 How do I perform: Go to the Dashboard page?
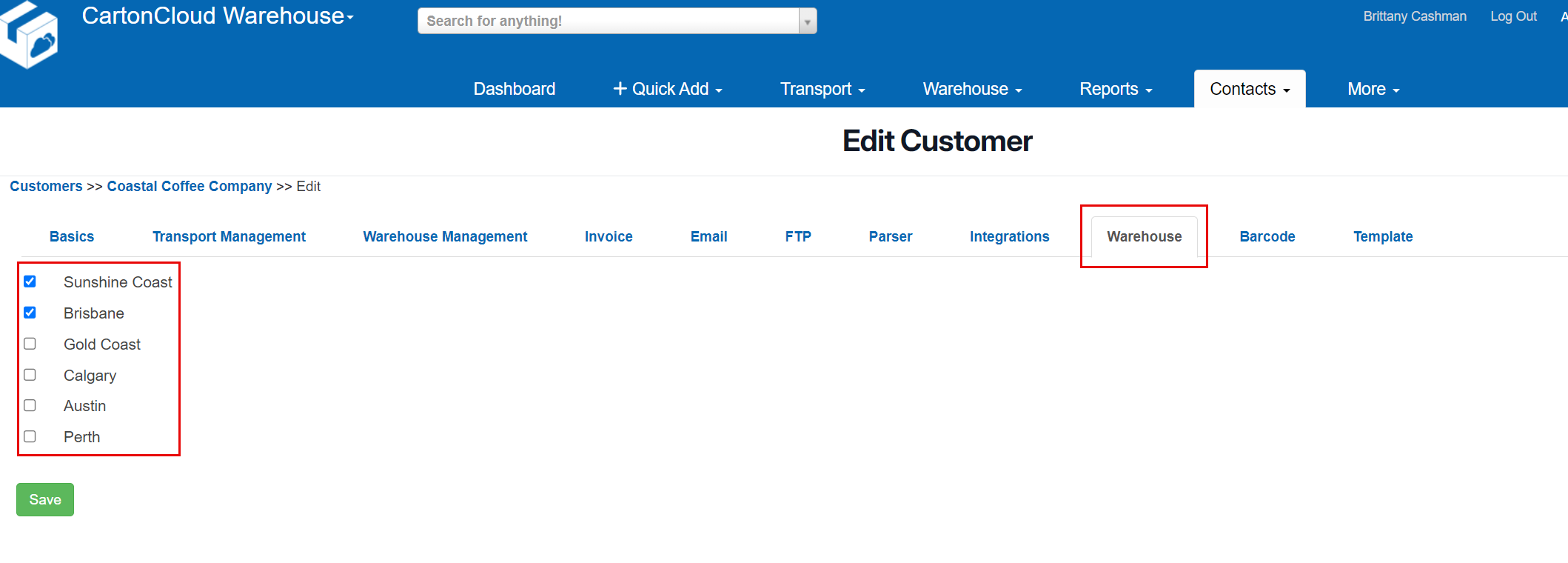pyautogui.click(x=515, y=89)
